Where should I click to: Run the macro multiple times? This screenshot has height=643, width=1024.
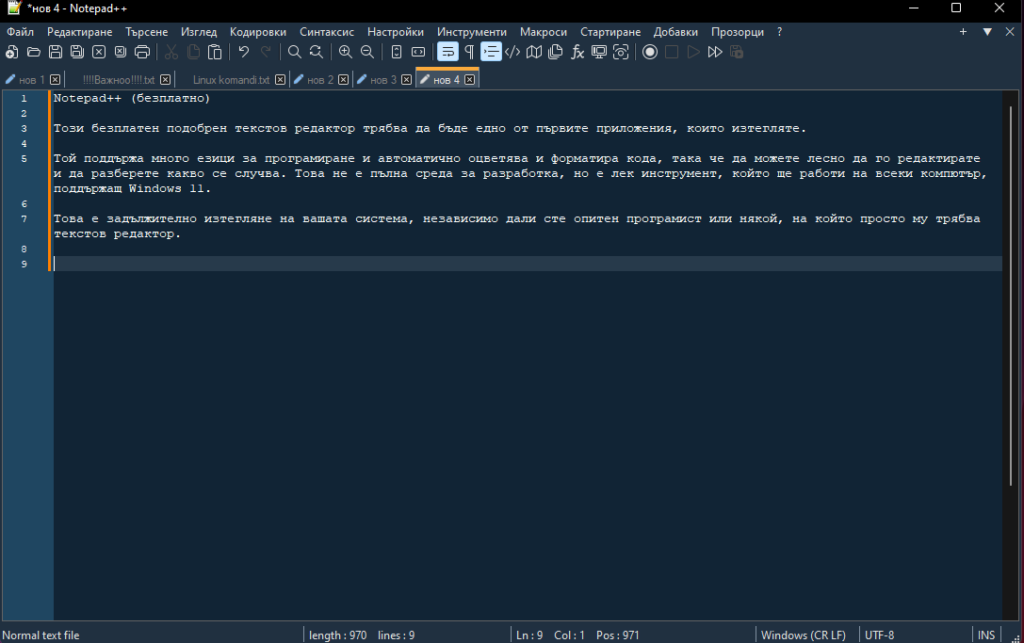coord(715,52)
